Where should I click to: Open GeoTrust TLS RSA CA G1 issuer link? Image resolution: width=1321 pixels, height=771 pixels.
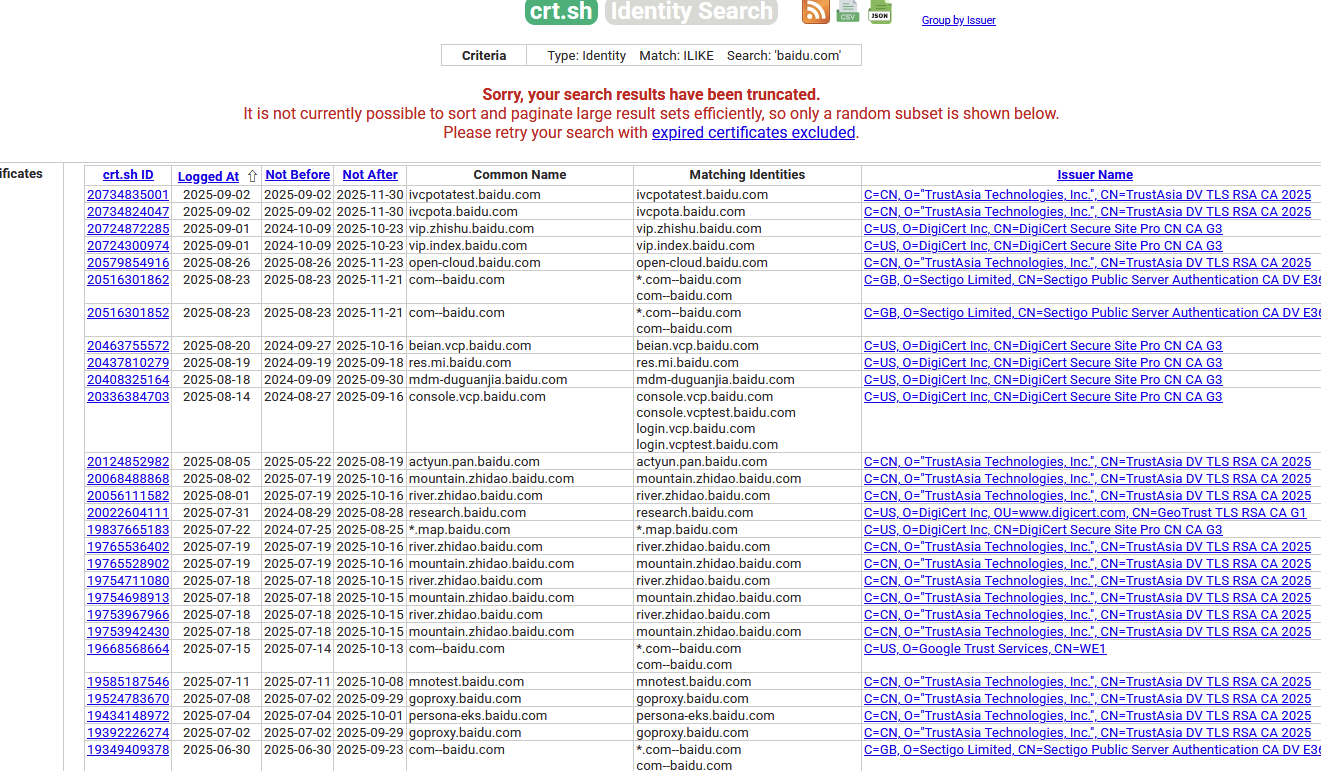point(1085,513)
